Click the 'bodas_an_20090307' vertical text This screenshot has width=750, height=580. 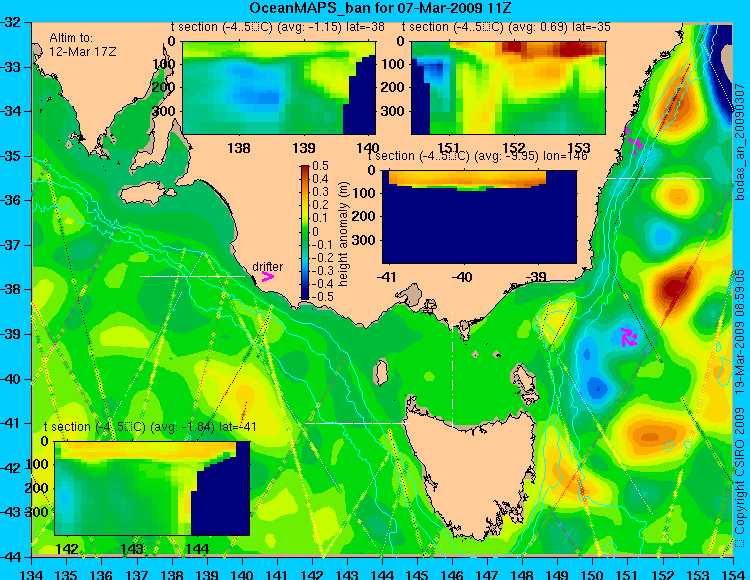coord(740,142)
